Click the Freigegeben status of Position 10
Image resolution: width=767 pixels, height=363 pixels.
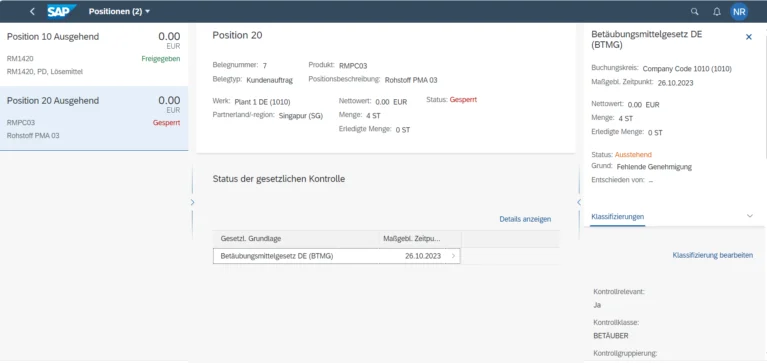(160, 59)
